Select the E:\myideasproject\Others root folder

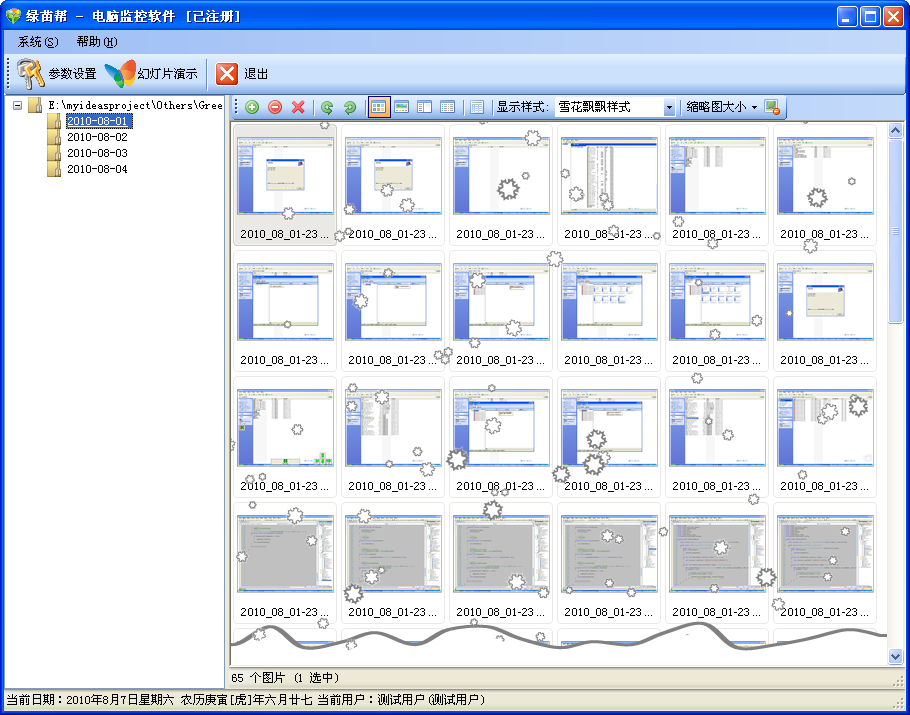coord(135,105)
